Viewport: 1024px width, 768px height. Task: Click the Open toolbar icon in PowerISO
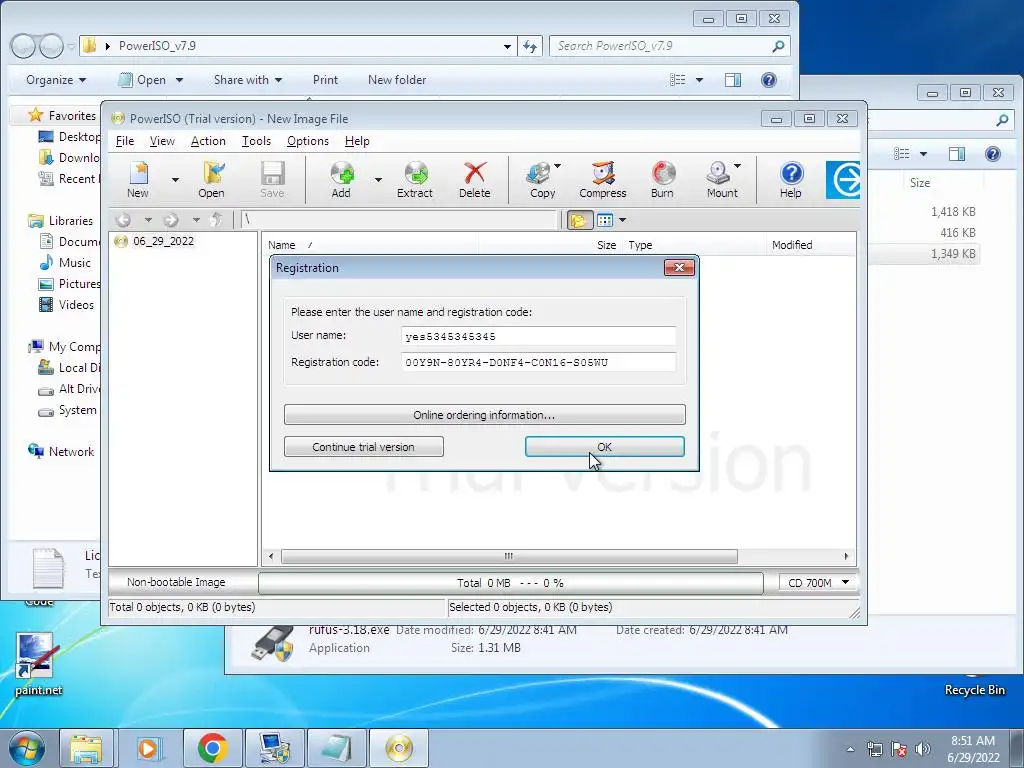[x=211, y=179]
